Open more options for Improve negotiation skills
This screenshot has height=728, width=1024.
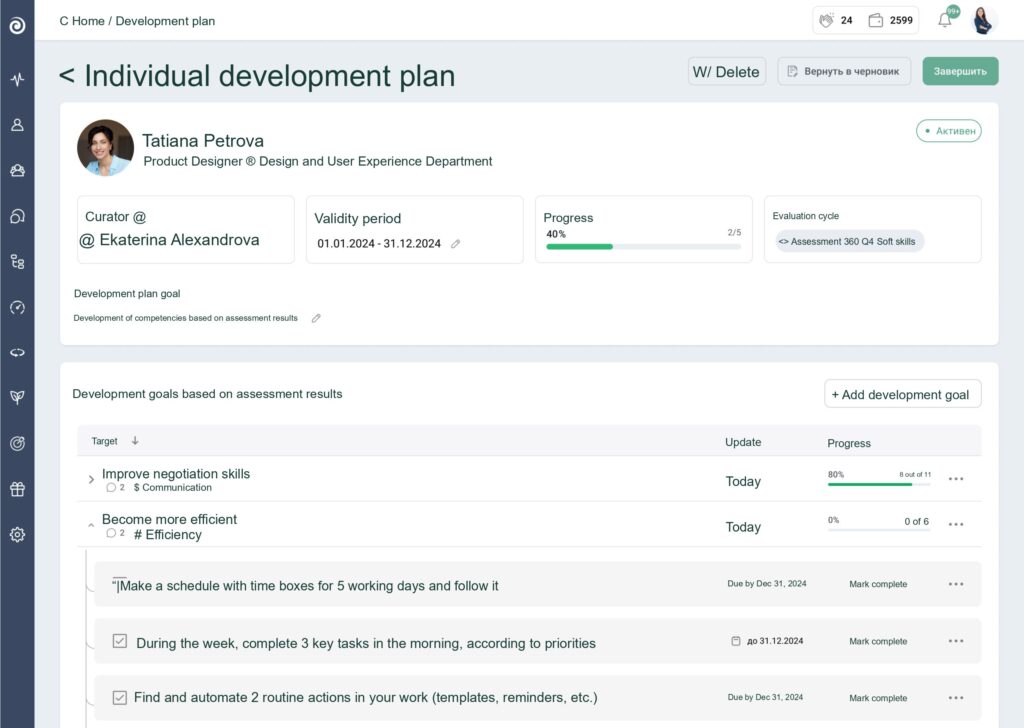click(956, 479)
